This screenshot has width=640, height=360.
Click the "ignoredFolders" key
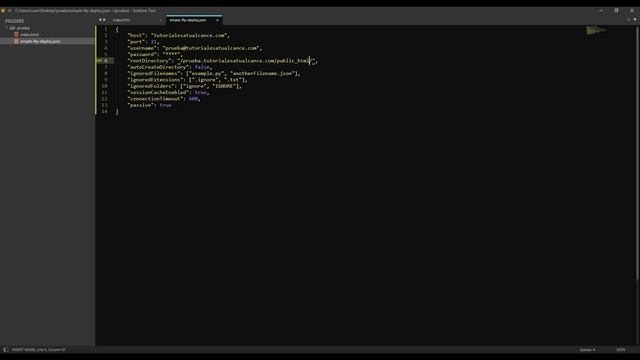click(x=151, y=86)
